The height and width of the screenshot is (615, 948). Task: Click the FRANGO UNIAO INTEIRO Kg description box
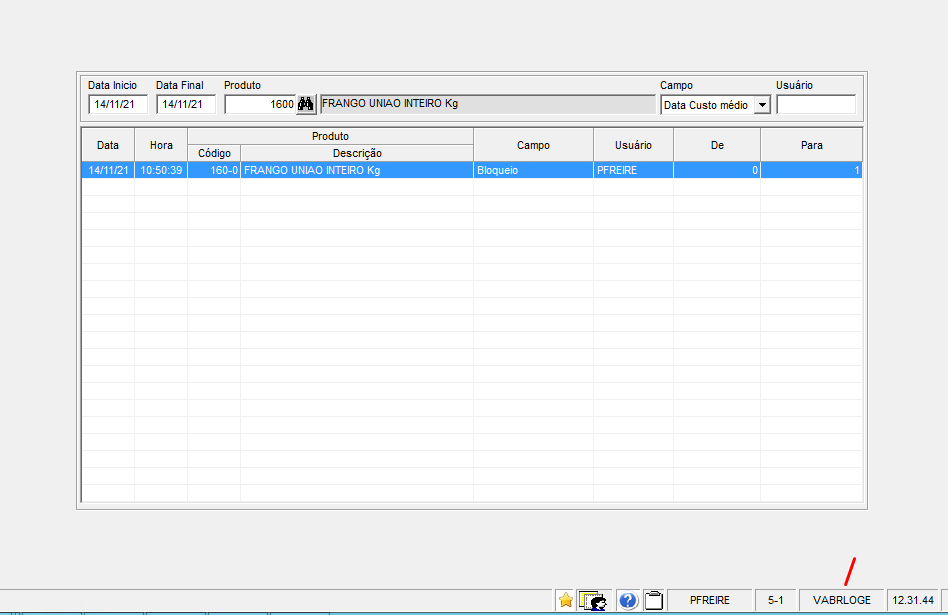488,103
